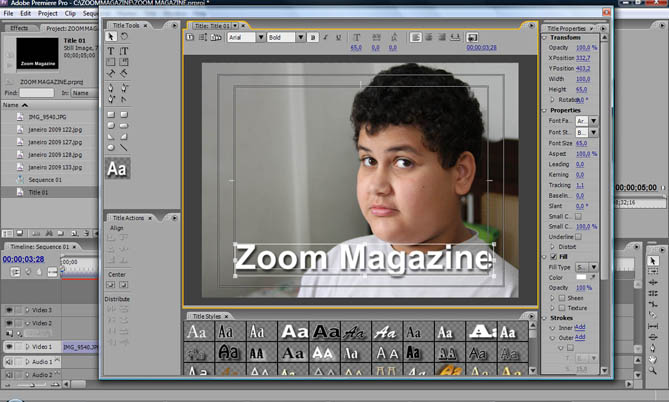Open the Project menu
Screen dimensions: 669x402
point(48,13)
